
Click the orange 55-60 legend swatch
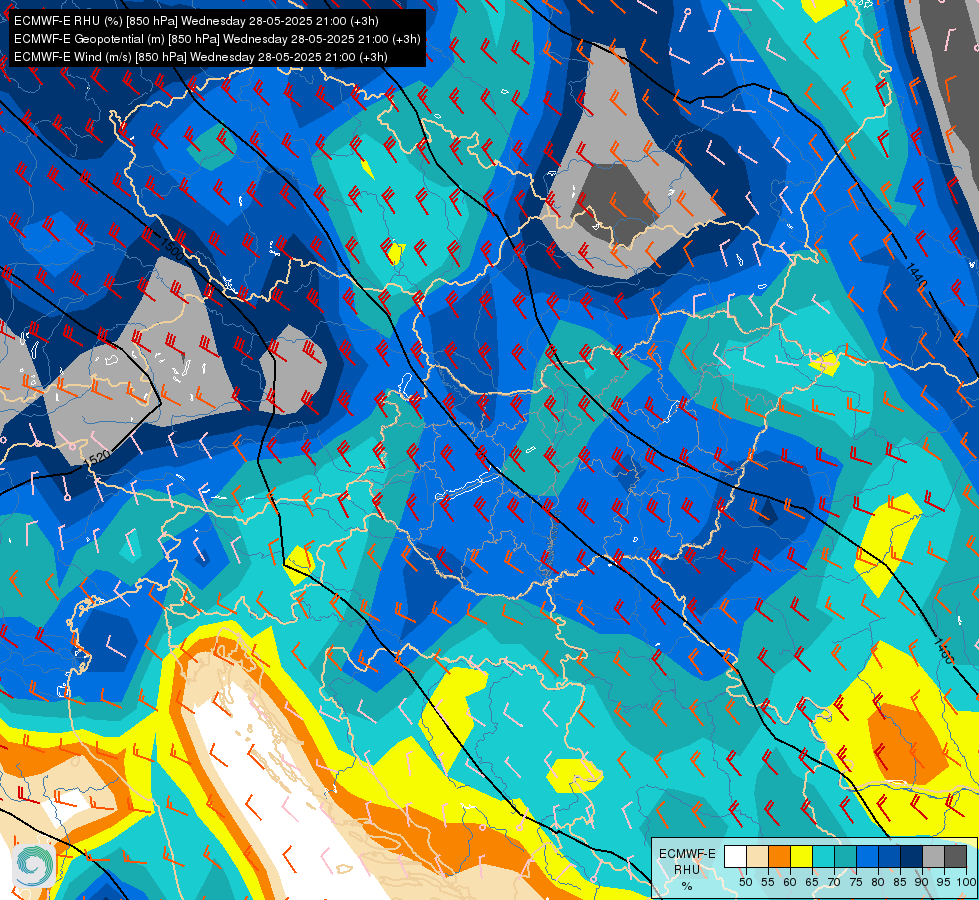pyautogui.click(x=779, y=856)
